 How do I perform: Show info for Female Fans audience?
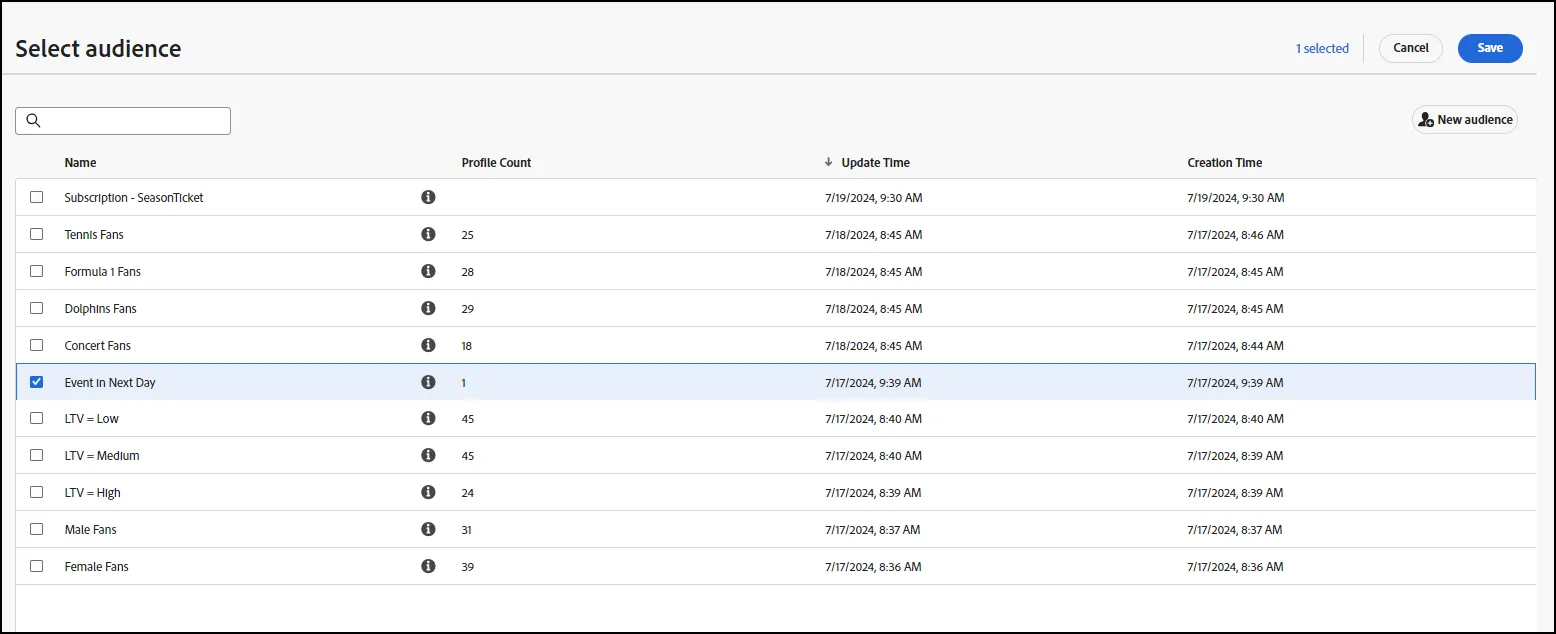point(428,566)
